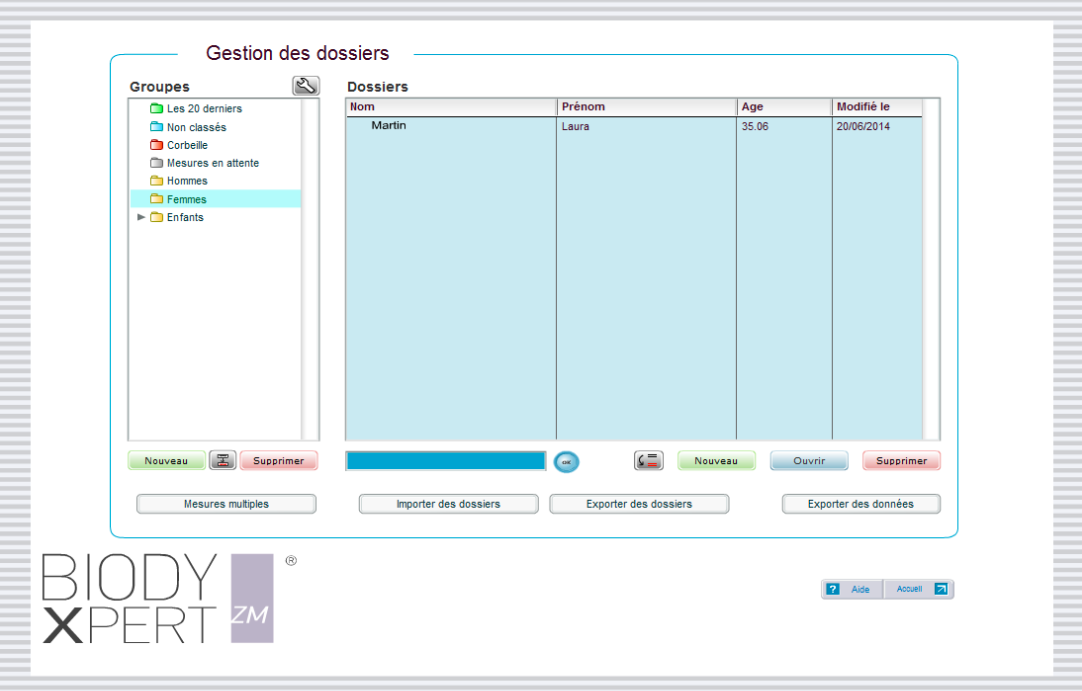Viewport: 1082px width, 691px height.
Task: Select the Mesures en attente group
Action: point(212,163)
